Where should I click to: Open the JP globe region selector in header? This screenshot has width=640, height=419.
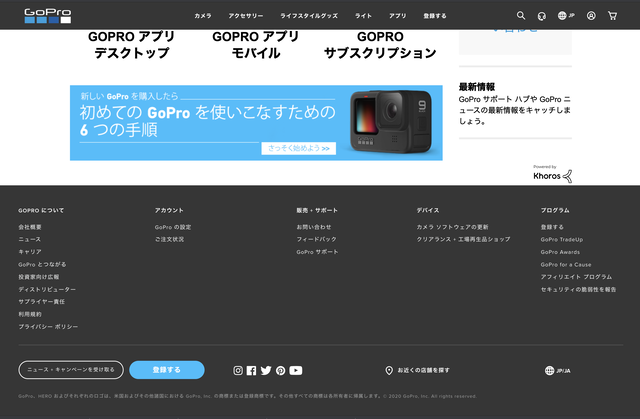[566, 16]
